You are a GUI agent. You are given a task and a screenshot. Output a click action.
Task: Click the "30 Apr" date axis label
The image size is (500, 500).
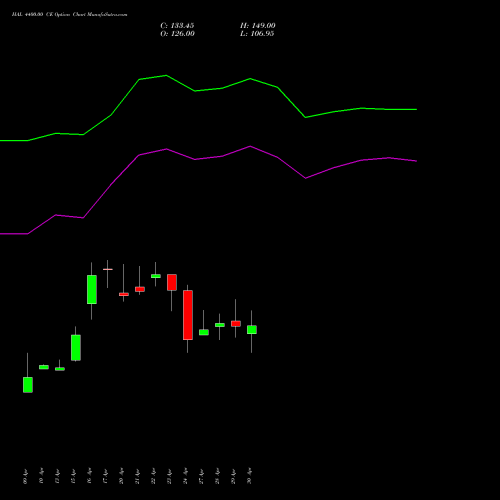249,476
